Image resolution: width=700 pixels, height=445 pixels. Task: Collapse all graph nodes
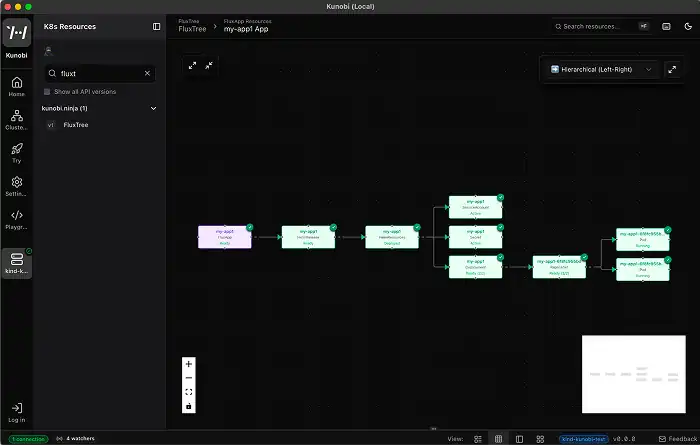(209, 66)
